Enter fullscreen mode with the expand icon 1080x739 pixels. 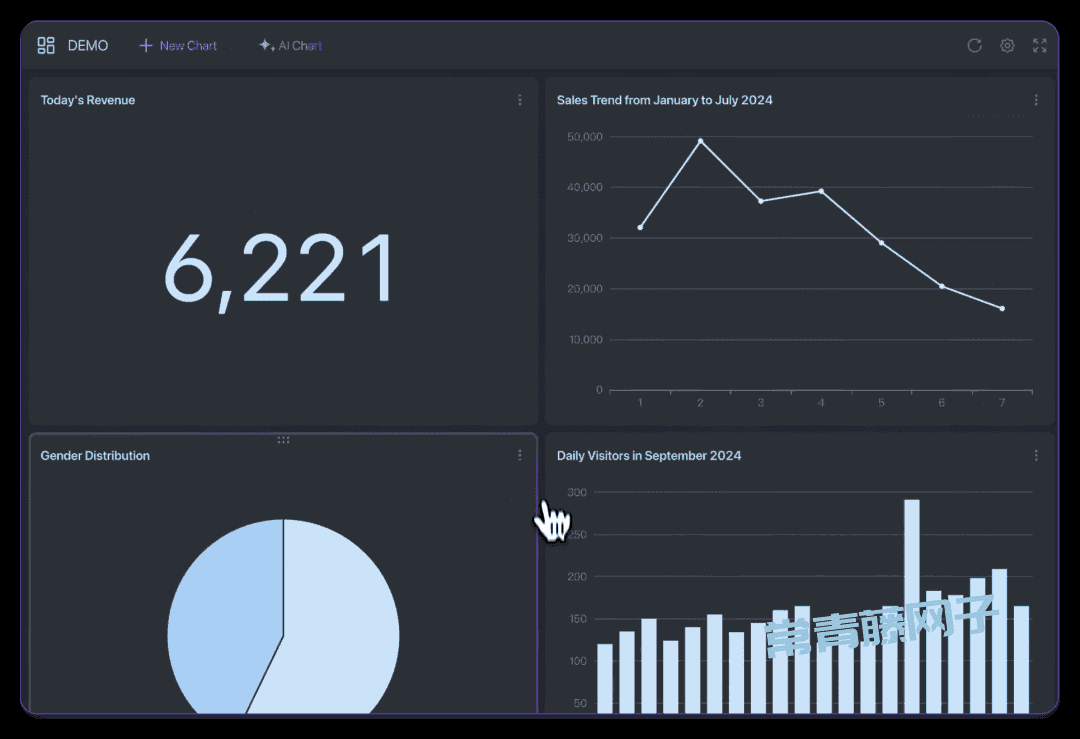click(x=1039, y=45)
